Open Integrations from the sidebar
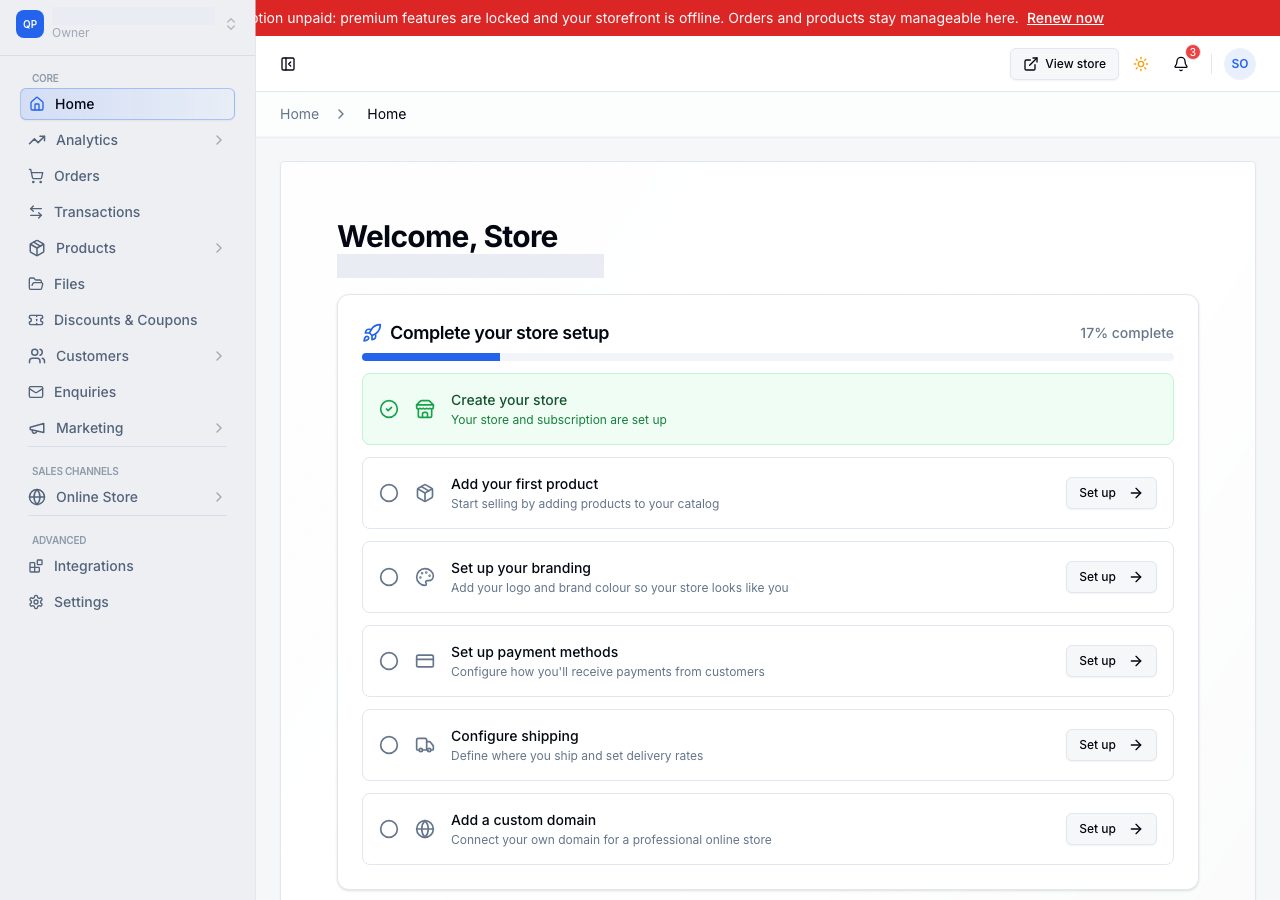Image resolution: width=1280 pixels, height=900 pixels. coord(127,566)
